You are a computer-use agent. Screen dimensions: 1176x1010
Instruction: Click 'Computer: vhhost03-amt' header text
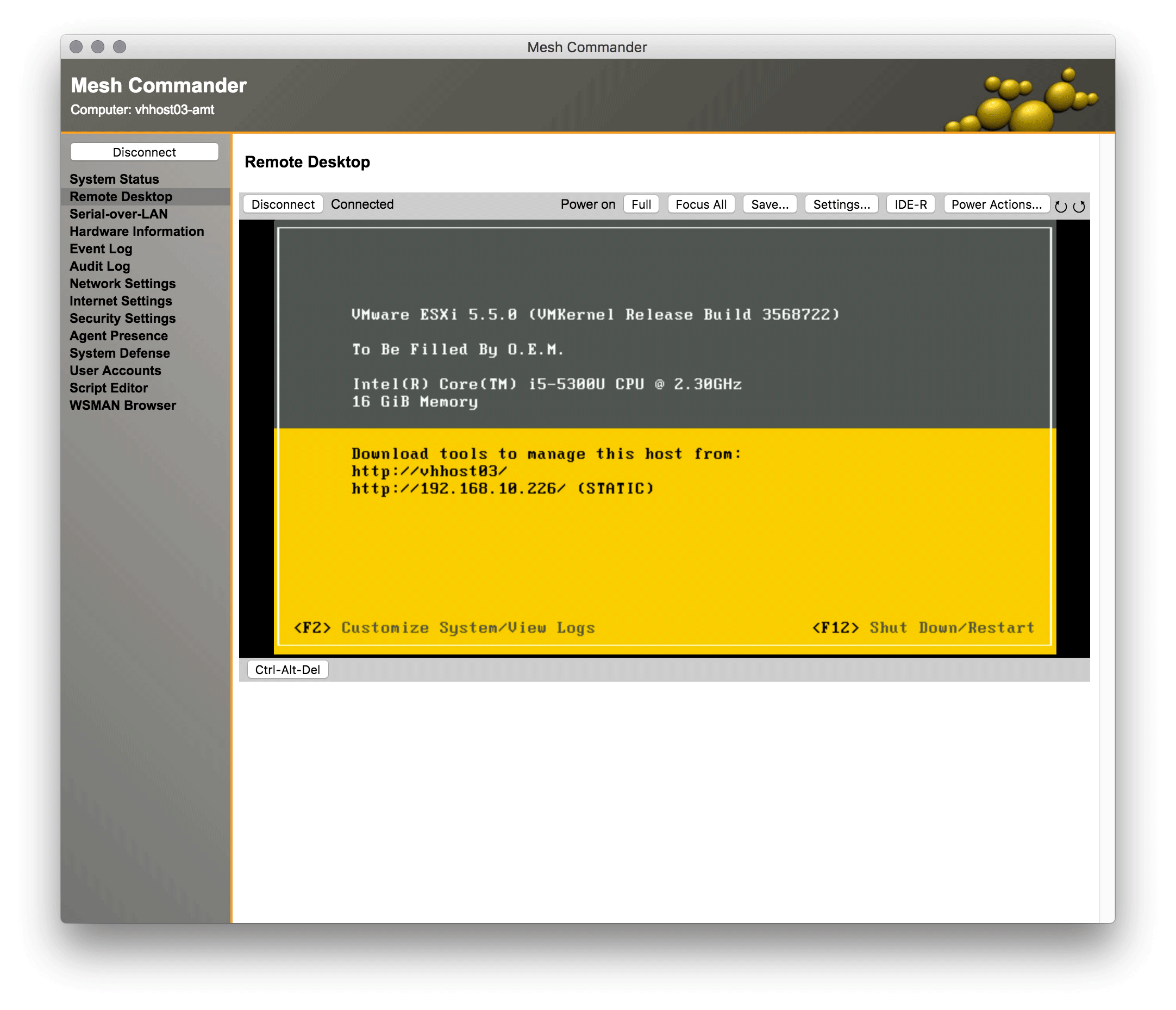click(142, 110)
